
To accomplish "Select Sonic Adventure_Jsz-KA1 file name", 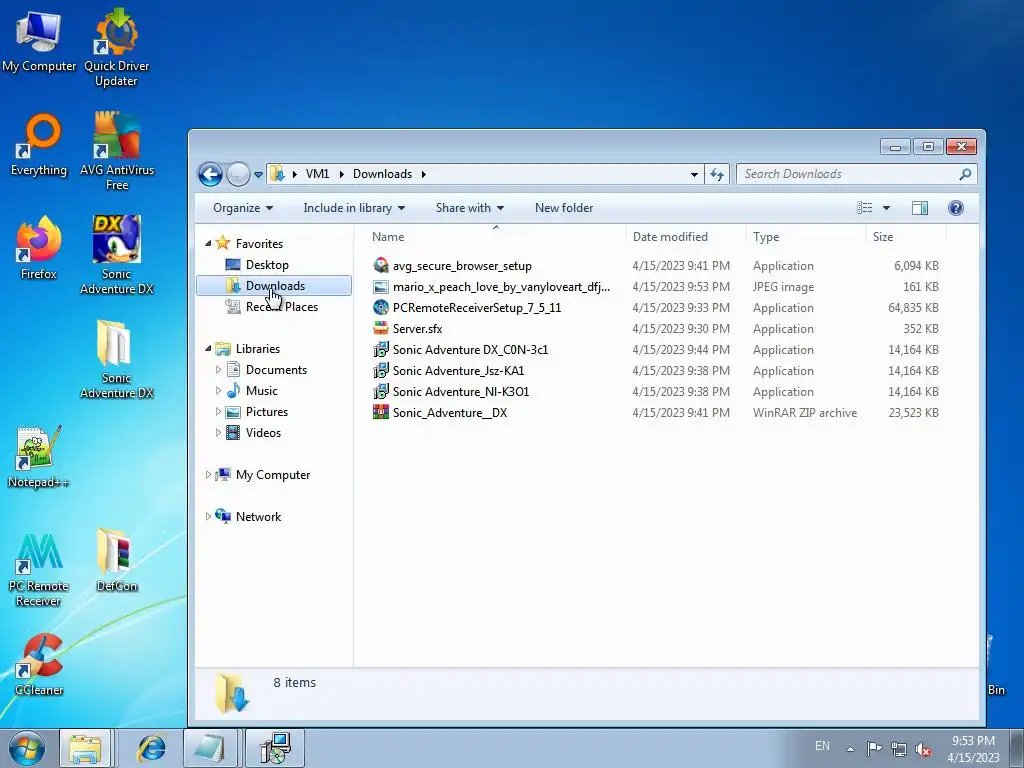I will [x=458, y=371].
